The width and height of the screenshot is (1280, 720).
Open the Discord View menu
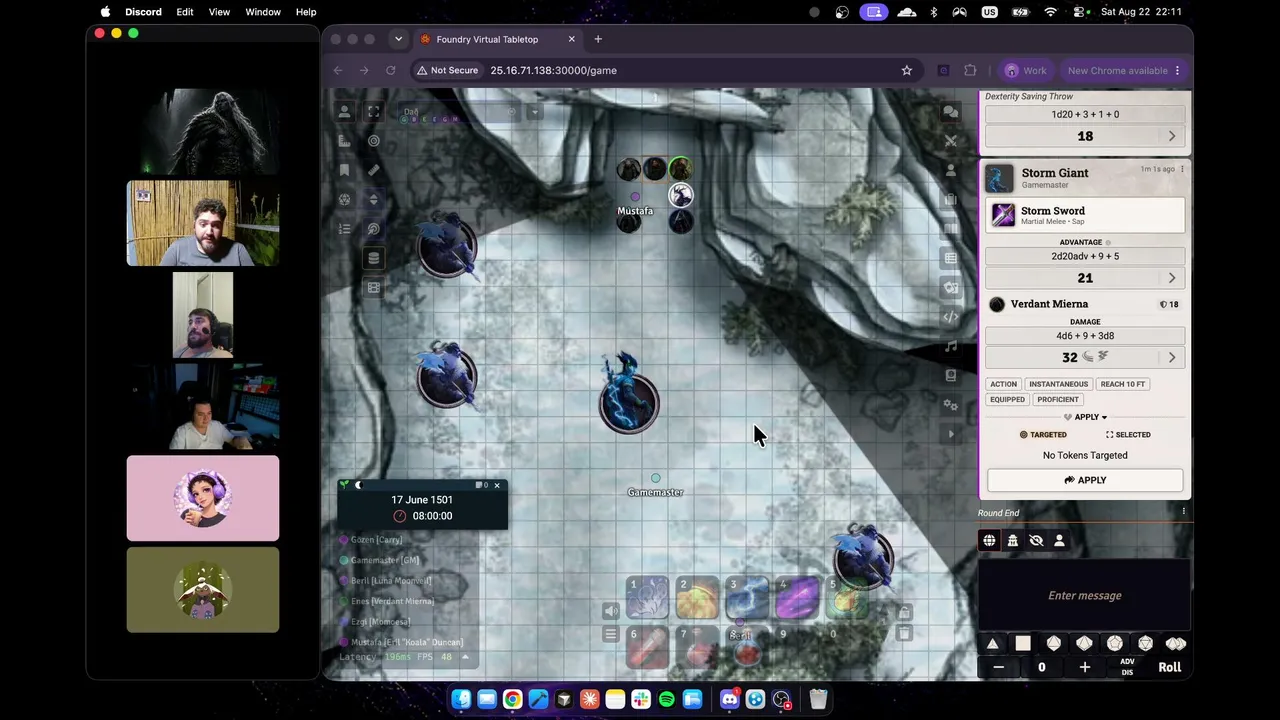click(x=219, y=12)
